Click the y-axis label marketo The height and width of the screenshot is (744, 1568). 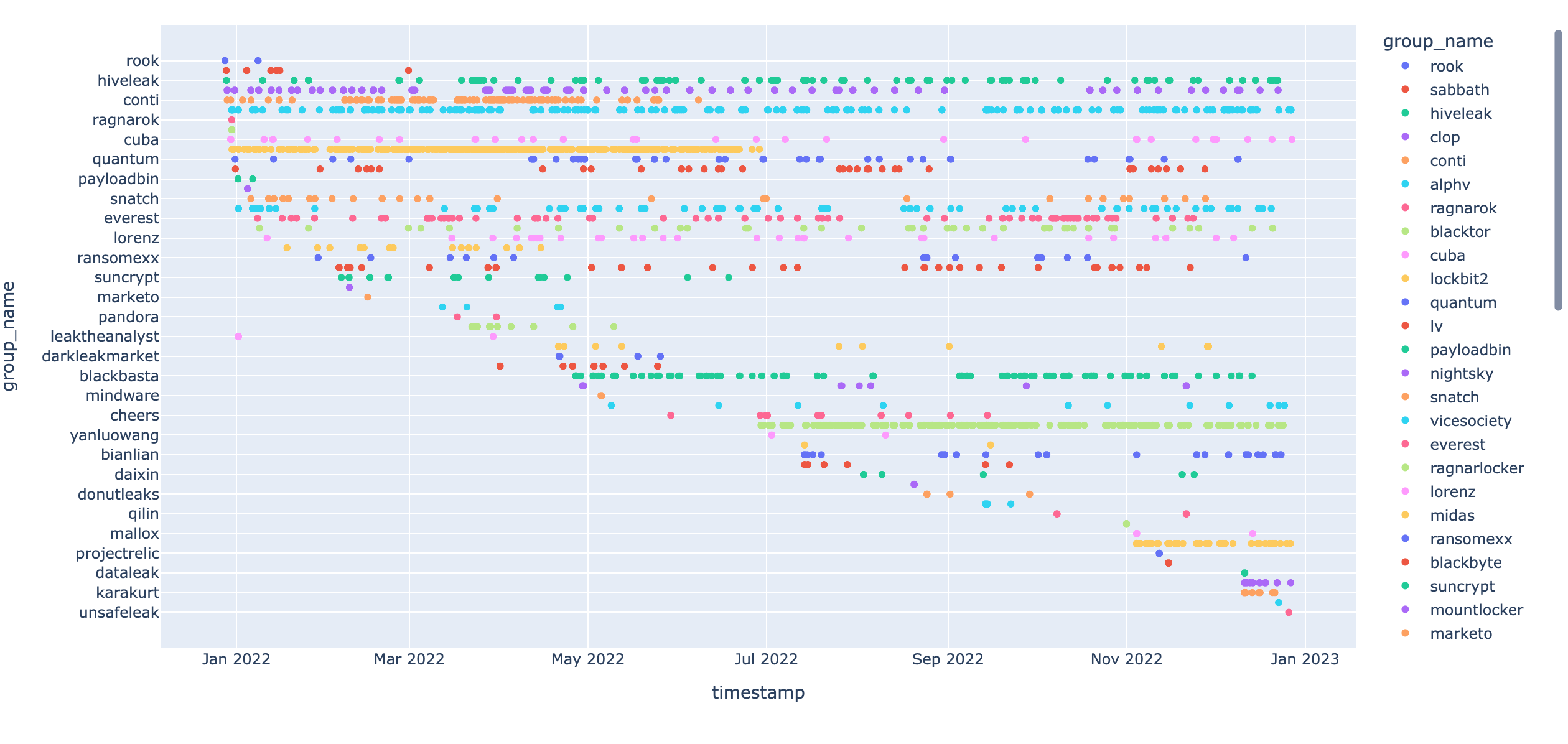[x=128, y=297]
